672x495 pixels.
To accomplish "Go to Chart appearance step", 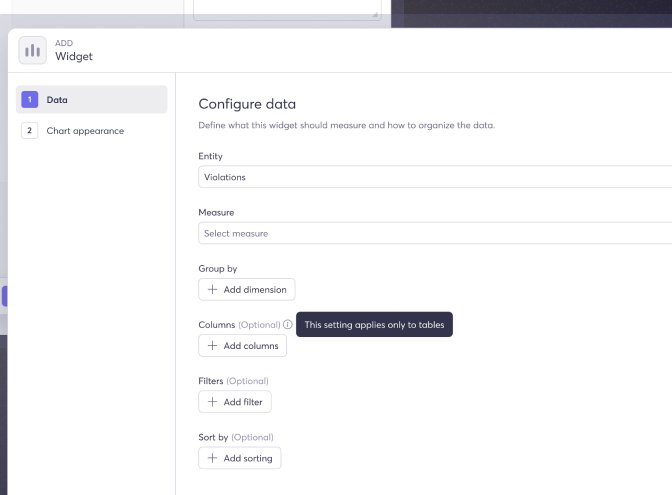I will pos(92,131).
